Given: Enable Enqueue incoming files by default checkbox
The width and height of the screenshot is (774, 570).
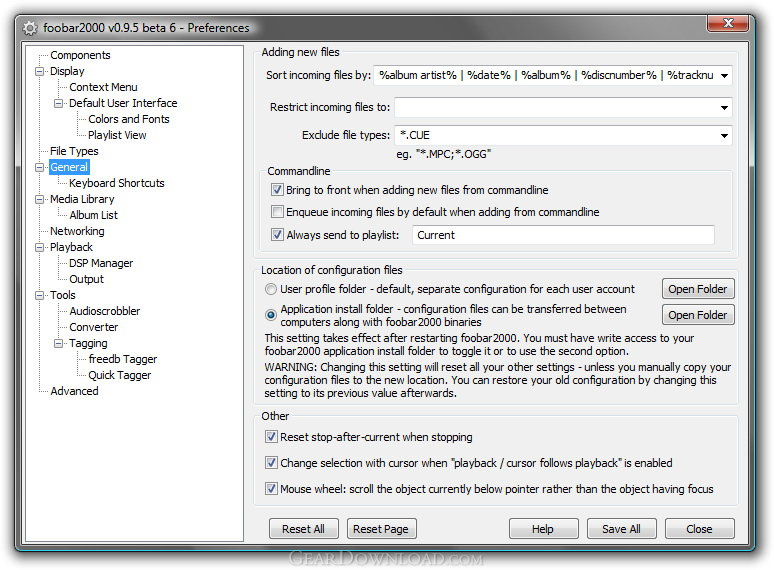Looking at the screenshot, I should (x=277, y=212).
